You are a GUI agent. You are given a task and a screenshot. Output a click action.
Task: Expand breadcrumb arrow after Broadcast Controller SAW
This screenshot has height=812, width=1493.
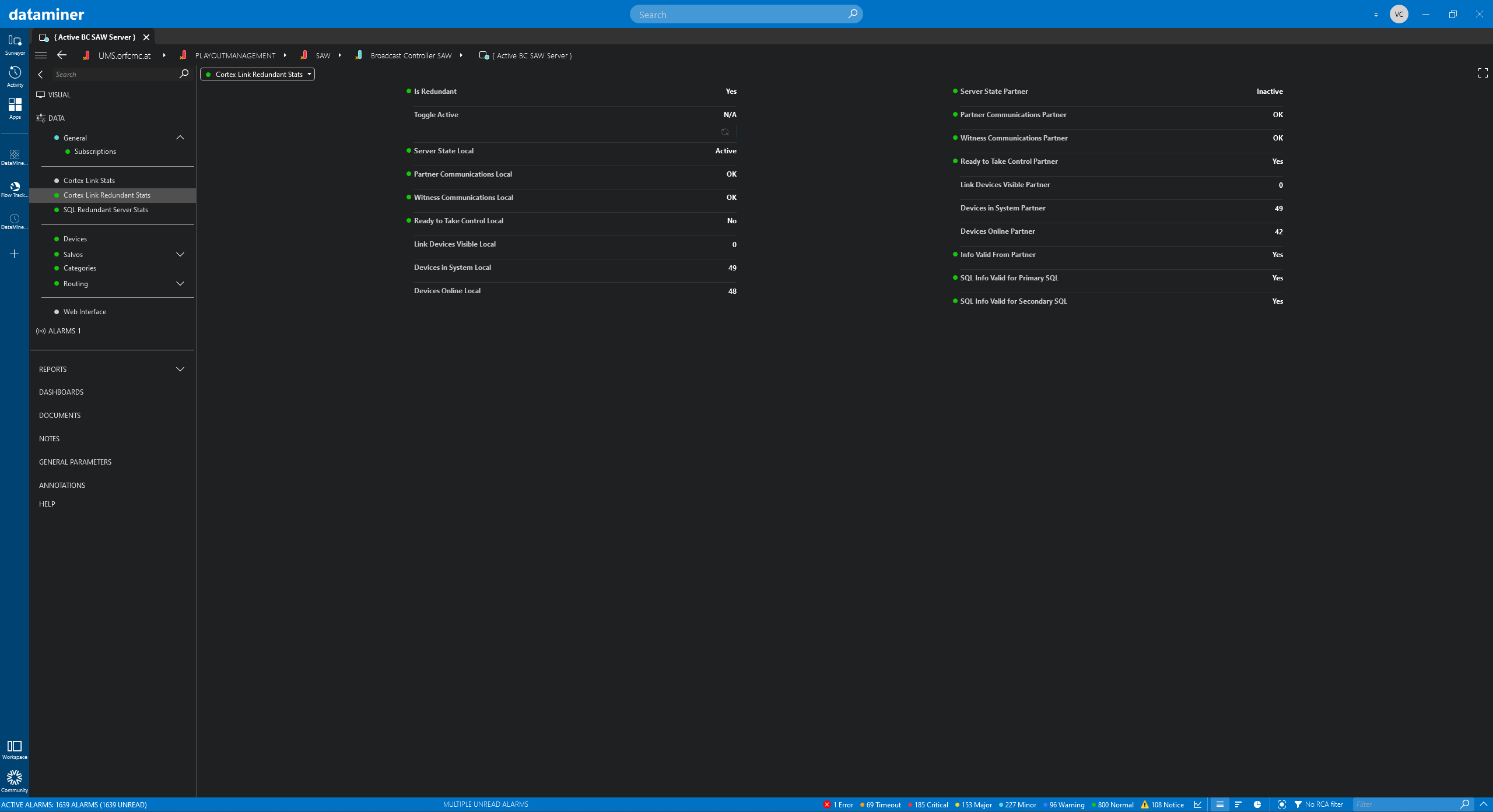461,55
